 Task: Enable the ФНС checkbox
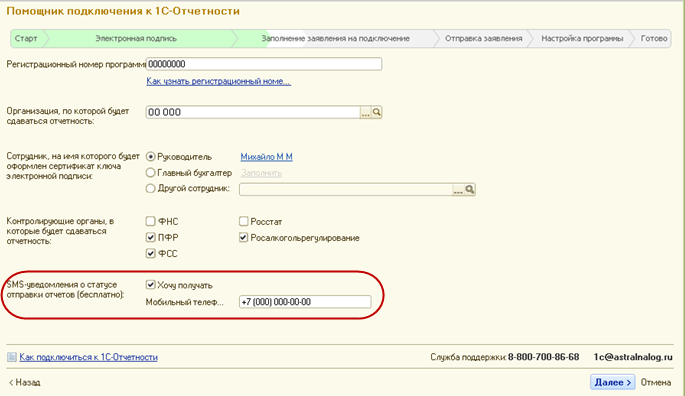point(151,221)
